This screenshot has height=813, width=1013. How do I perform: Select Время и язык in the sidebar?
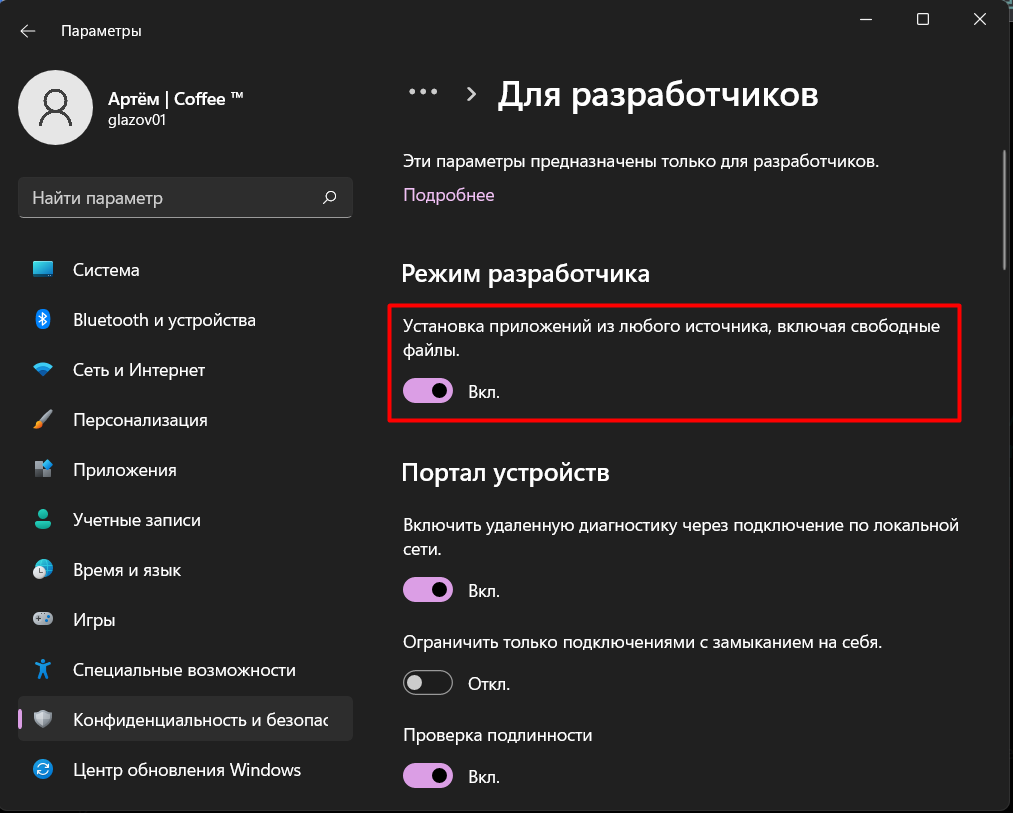(42, 569)
